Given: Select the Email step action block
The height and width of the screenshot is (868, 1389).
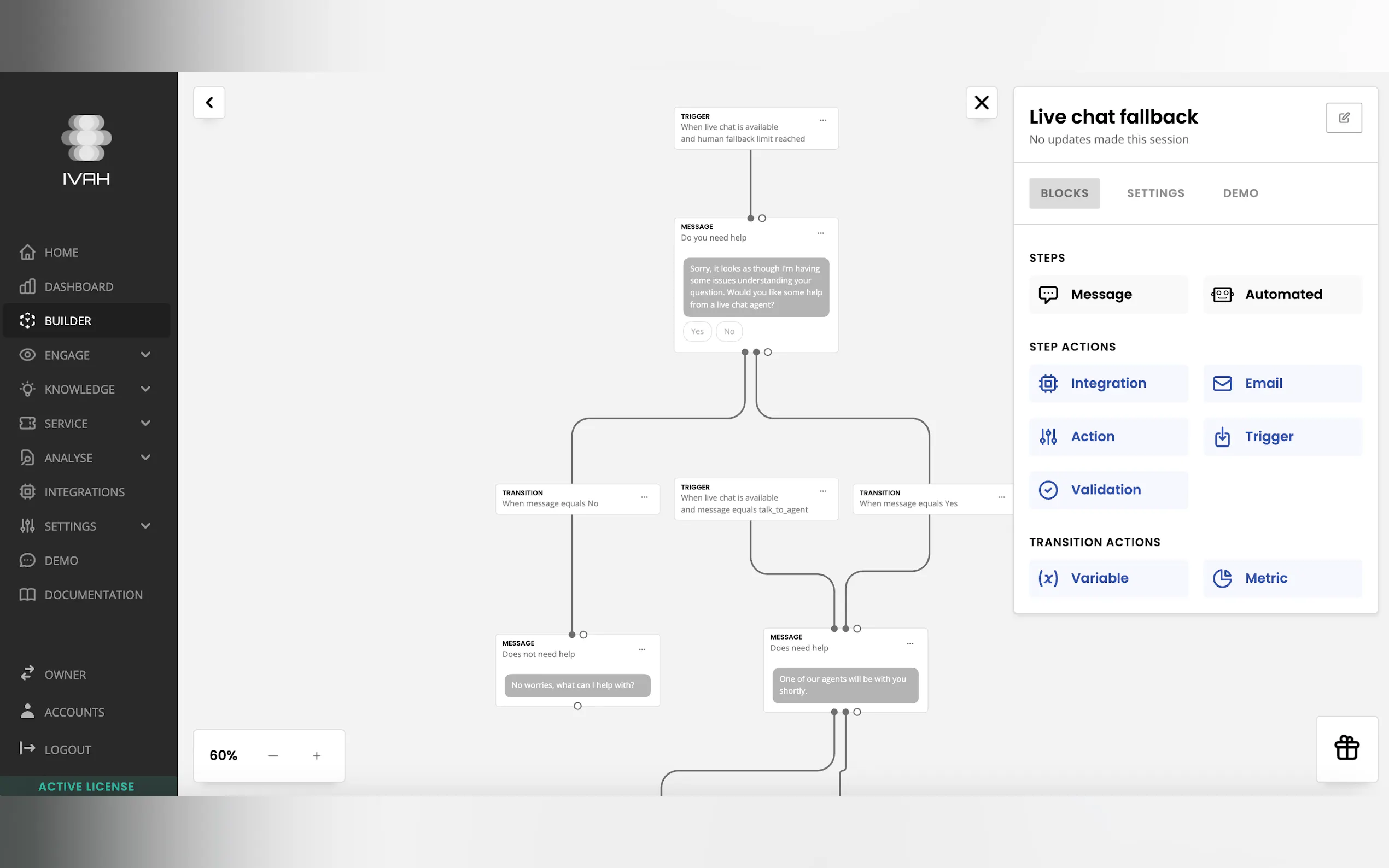Looking at the screenshot, I should pyautogui.click(x=1282, y=384).
